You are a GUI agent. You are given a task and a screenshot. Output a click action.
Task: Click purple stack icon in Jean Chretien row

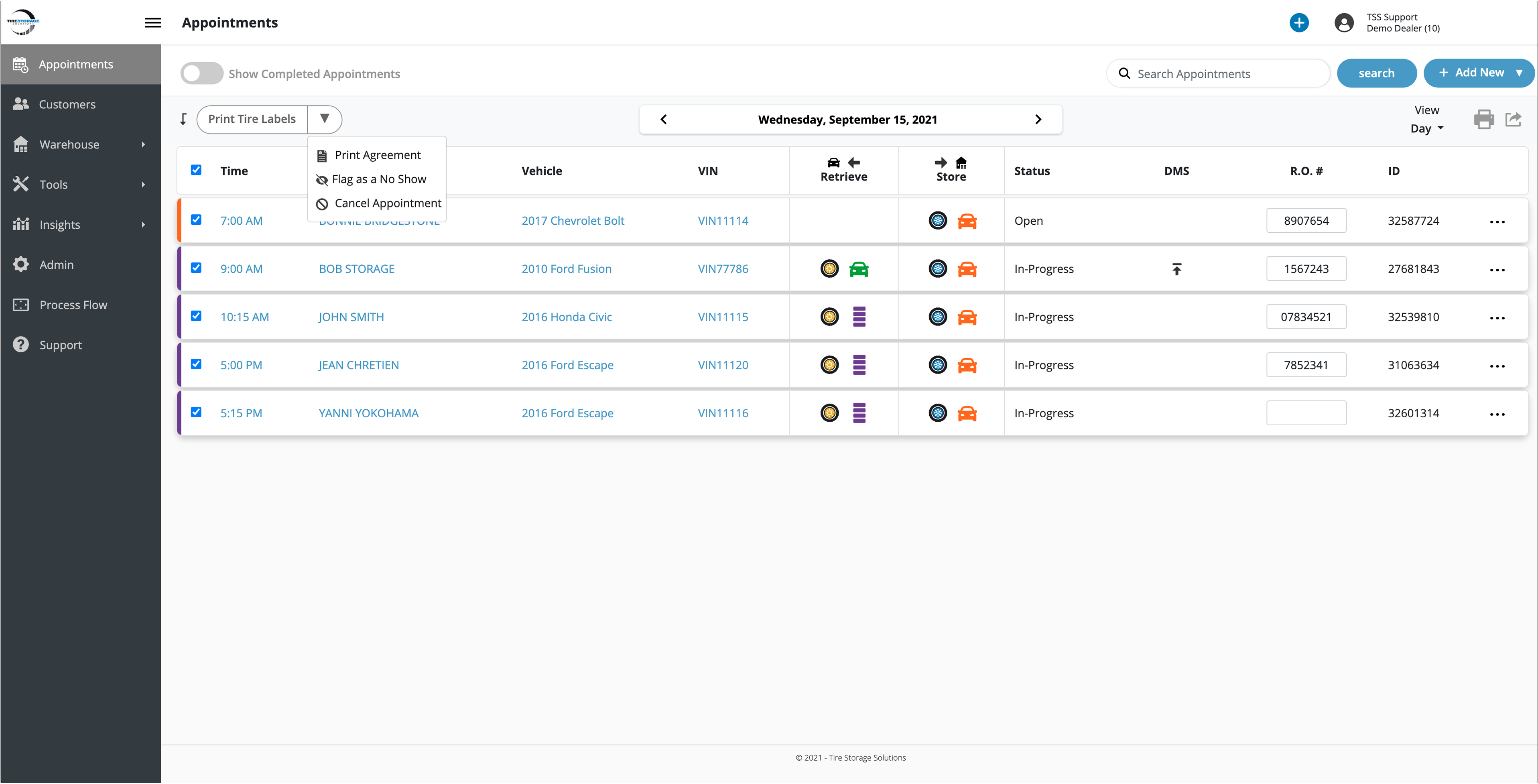click(859, 365)
